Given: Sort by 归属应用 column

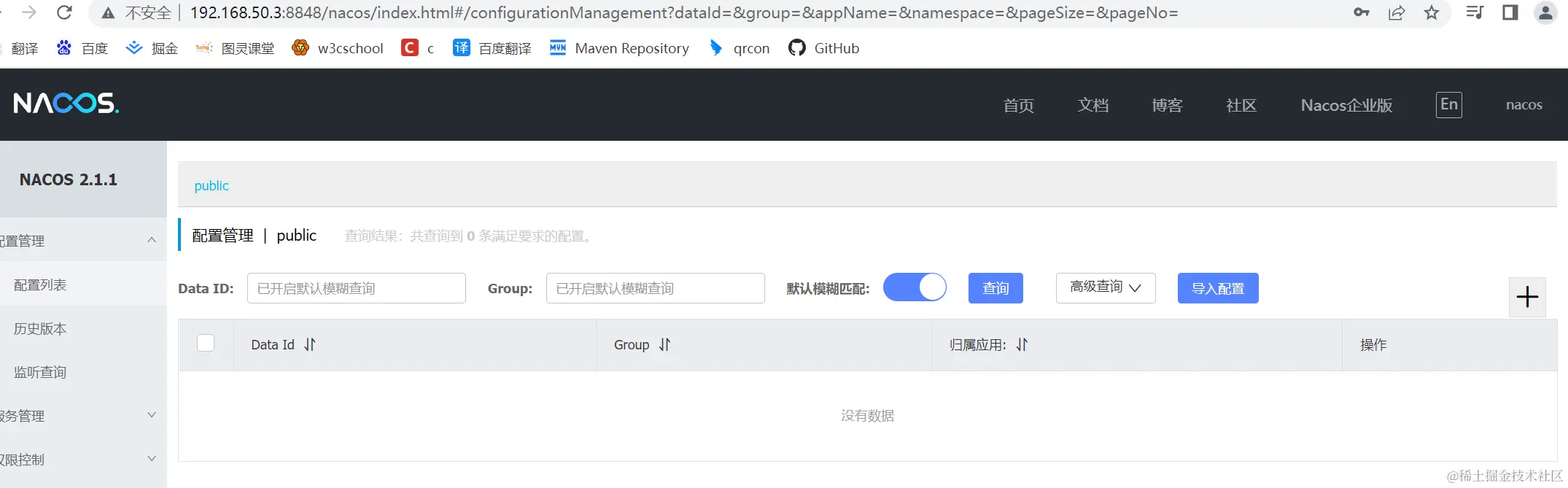Looking at the screenshot, I should coord(1022,344).
